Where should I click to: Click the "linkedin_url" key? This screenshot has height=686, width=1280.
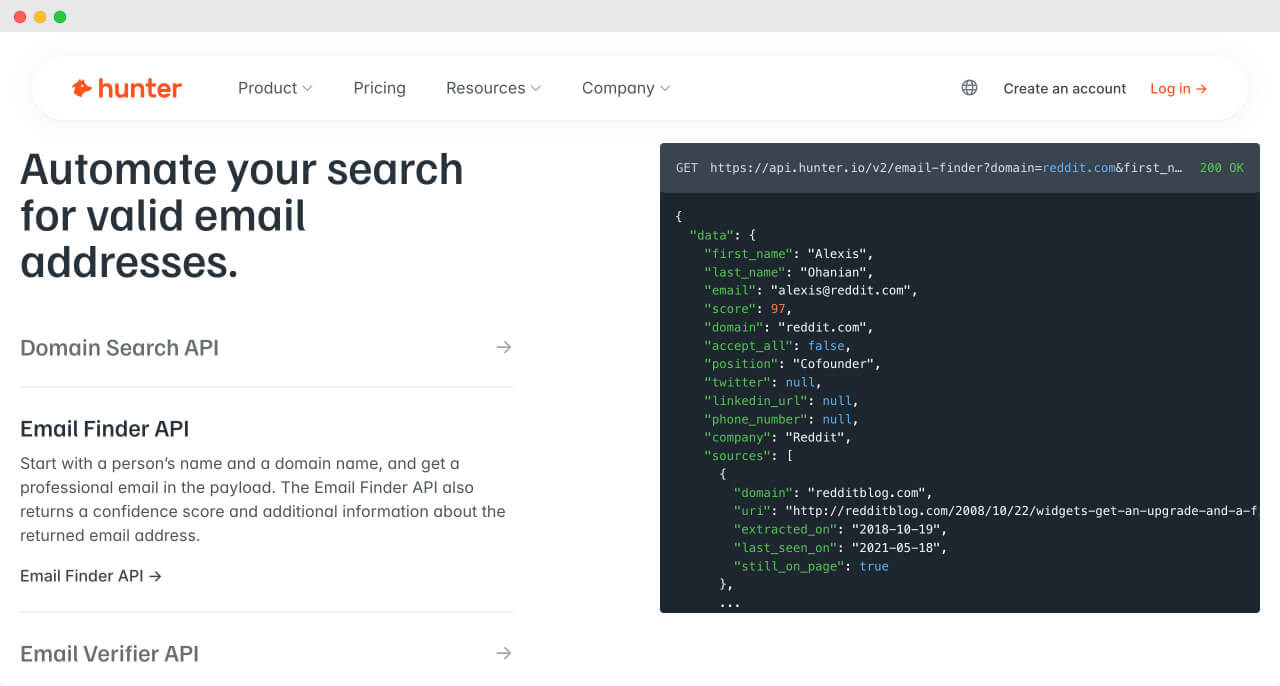(755, 401)
